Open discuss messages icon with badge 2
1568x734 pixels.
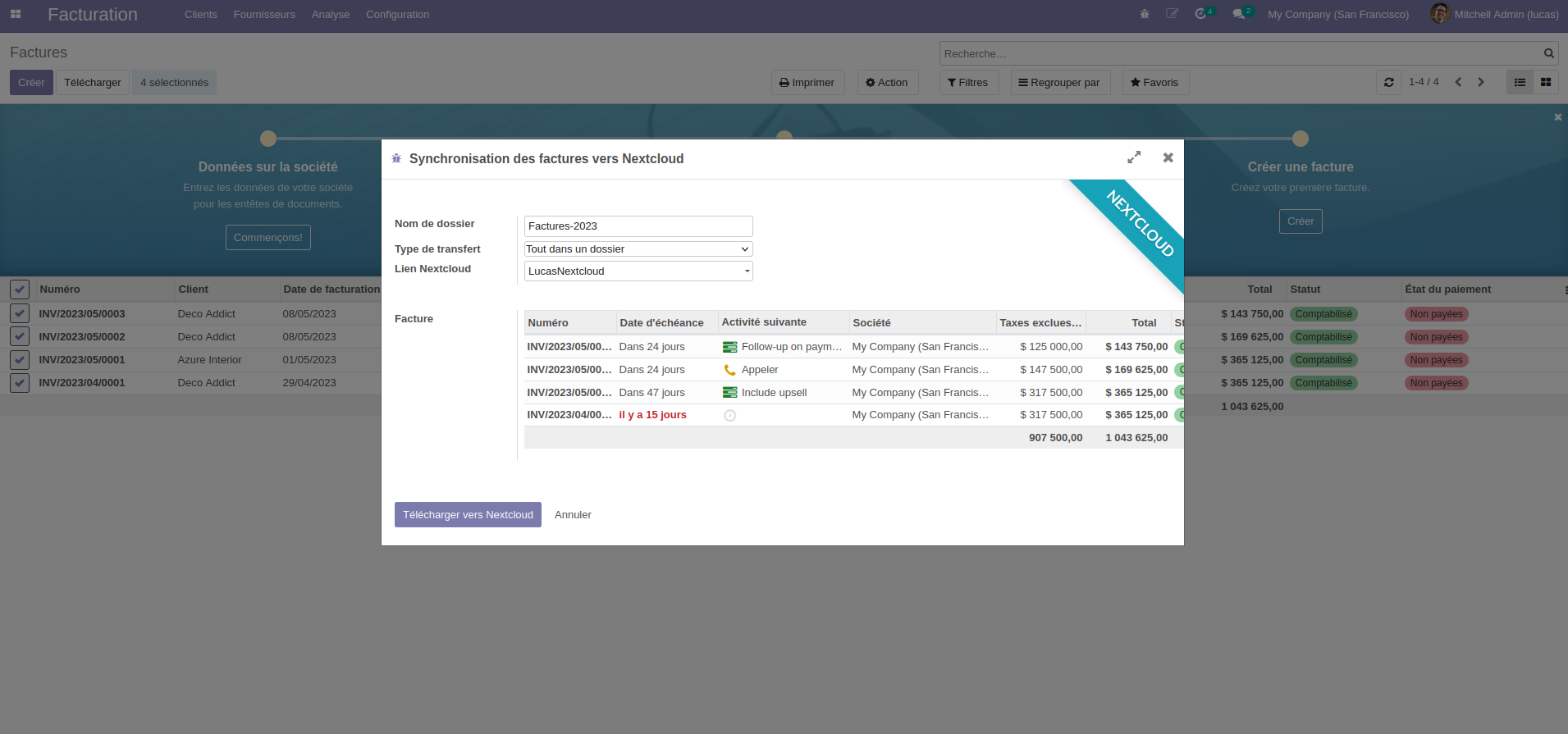[x=1241, y=13]
